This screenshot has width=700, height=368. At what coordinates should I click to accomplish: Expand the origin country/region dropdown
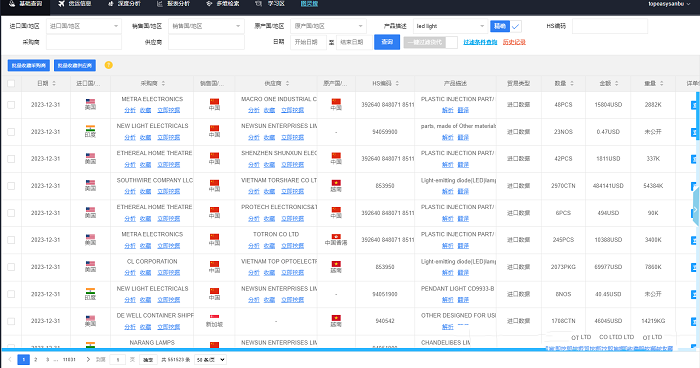click(x=328, y=26)
